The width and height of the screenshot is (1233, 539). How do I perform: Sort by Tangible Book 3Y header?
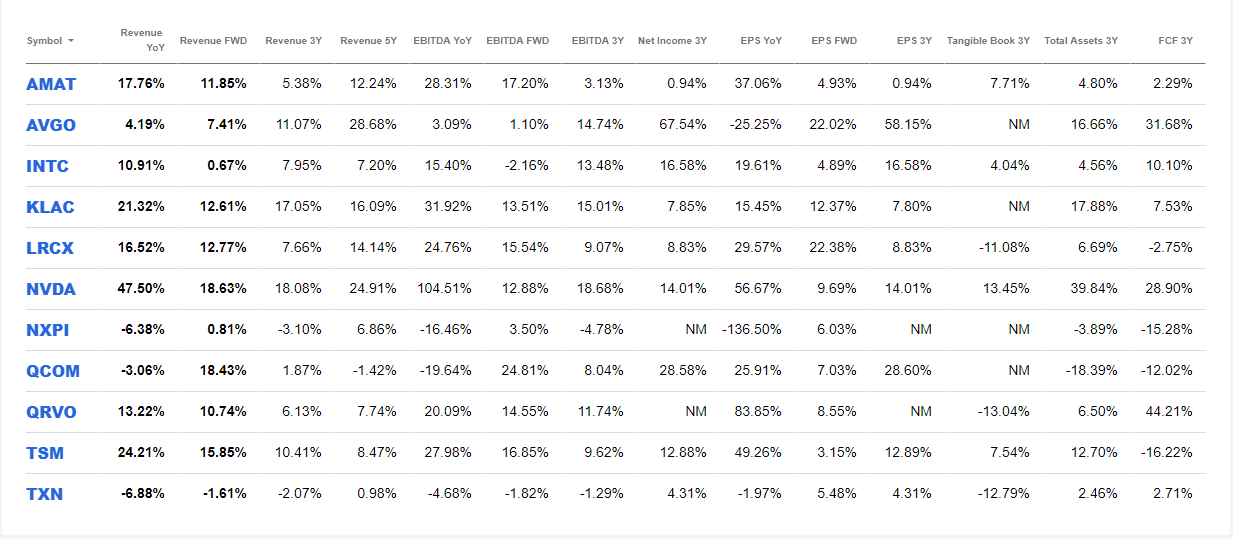pos(987,41)
